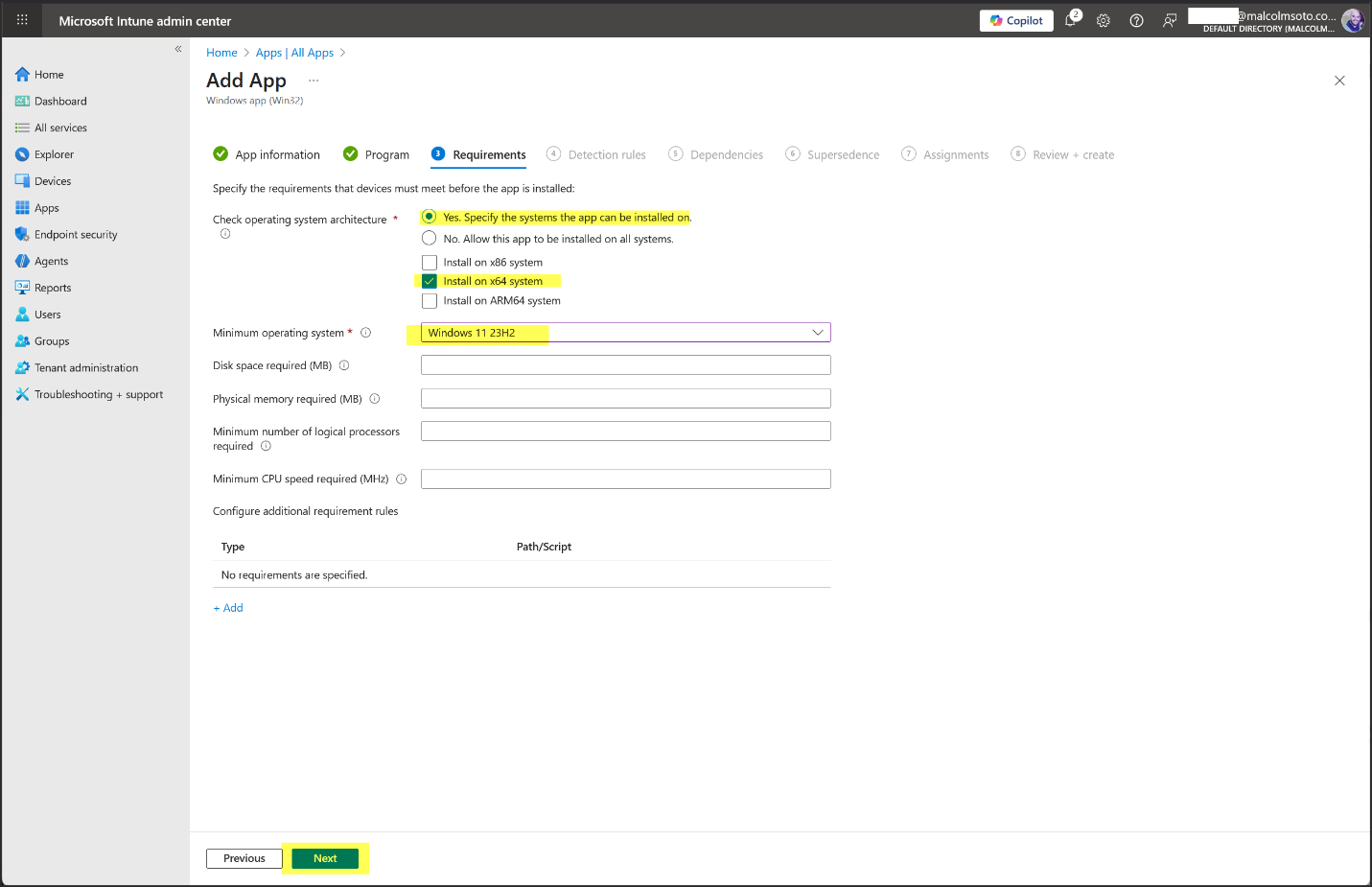This screenshot has height=887, width=1372.
Task: Click the Physical memory required field
Action: tap(625, 399)
